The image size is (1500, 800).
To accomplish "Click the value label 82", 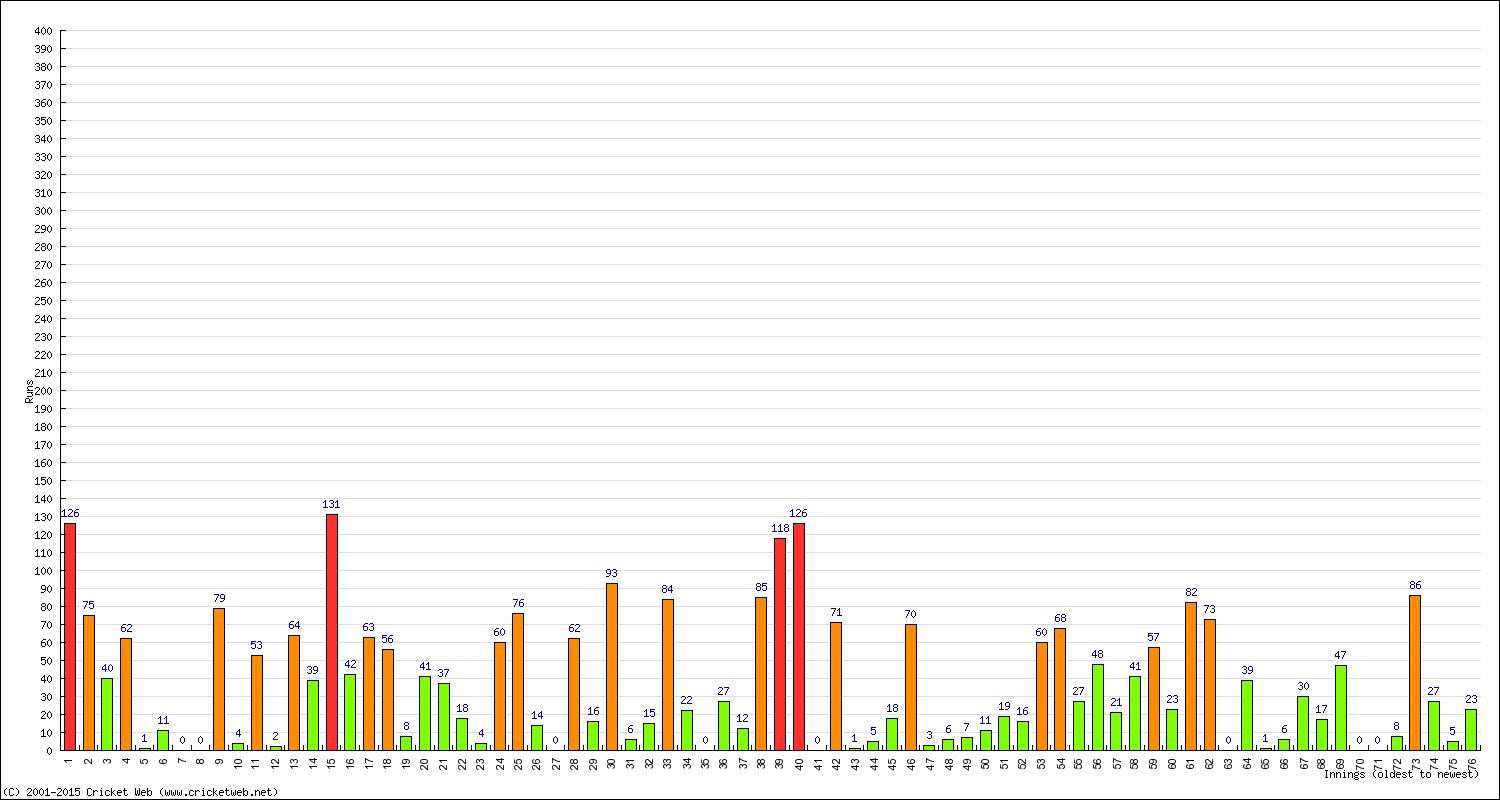I will point(1191,592).
